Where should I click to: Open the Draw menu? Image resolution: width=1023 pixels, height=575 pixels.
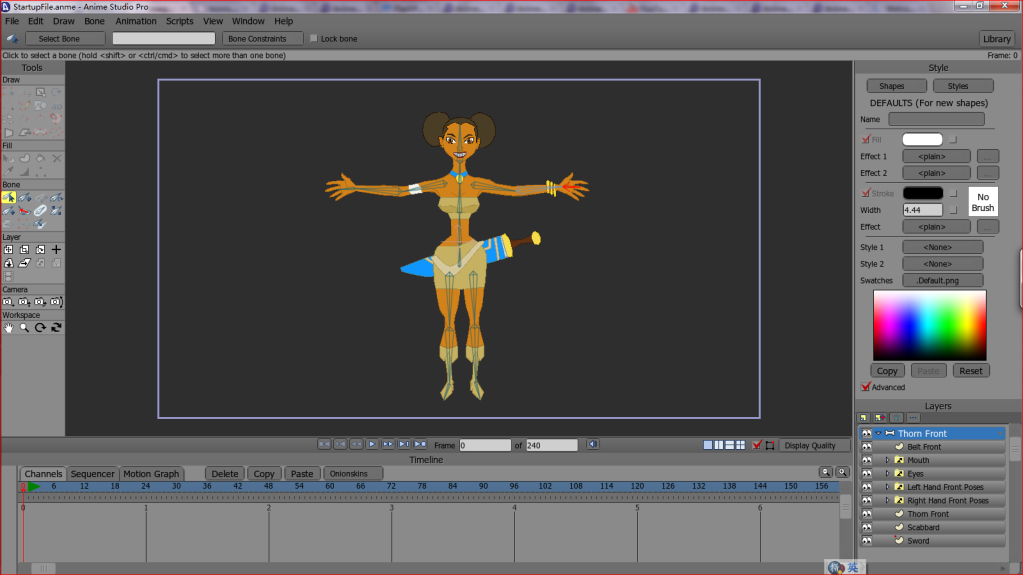63,21
